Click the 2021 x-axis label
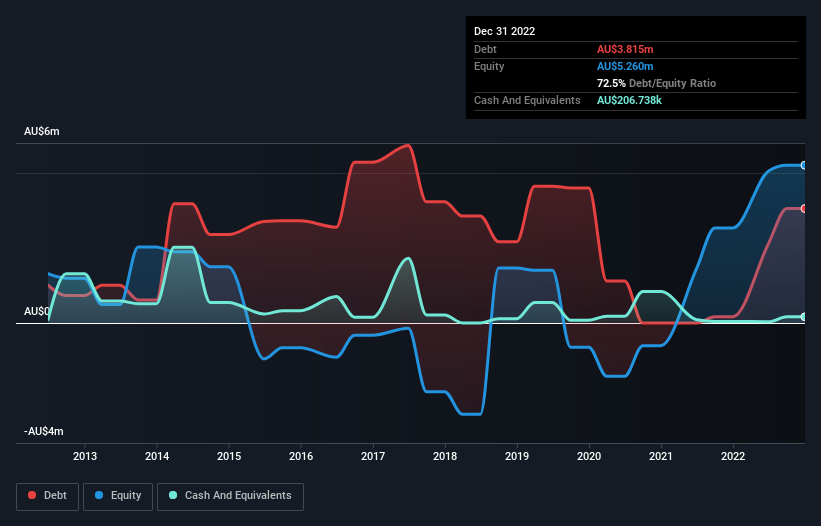This screenshot has height=526, width=821. [x=661, y=456]
